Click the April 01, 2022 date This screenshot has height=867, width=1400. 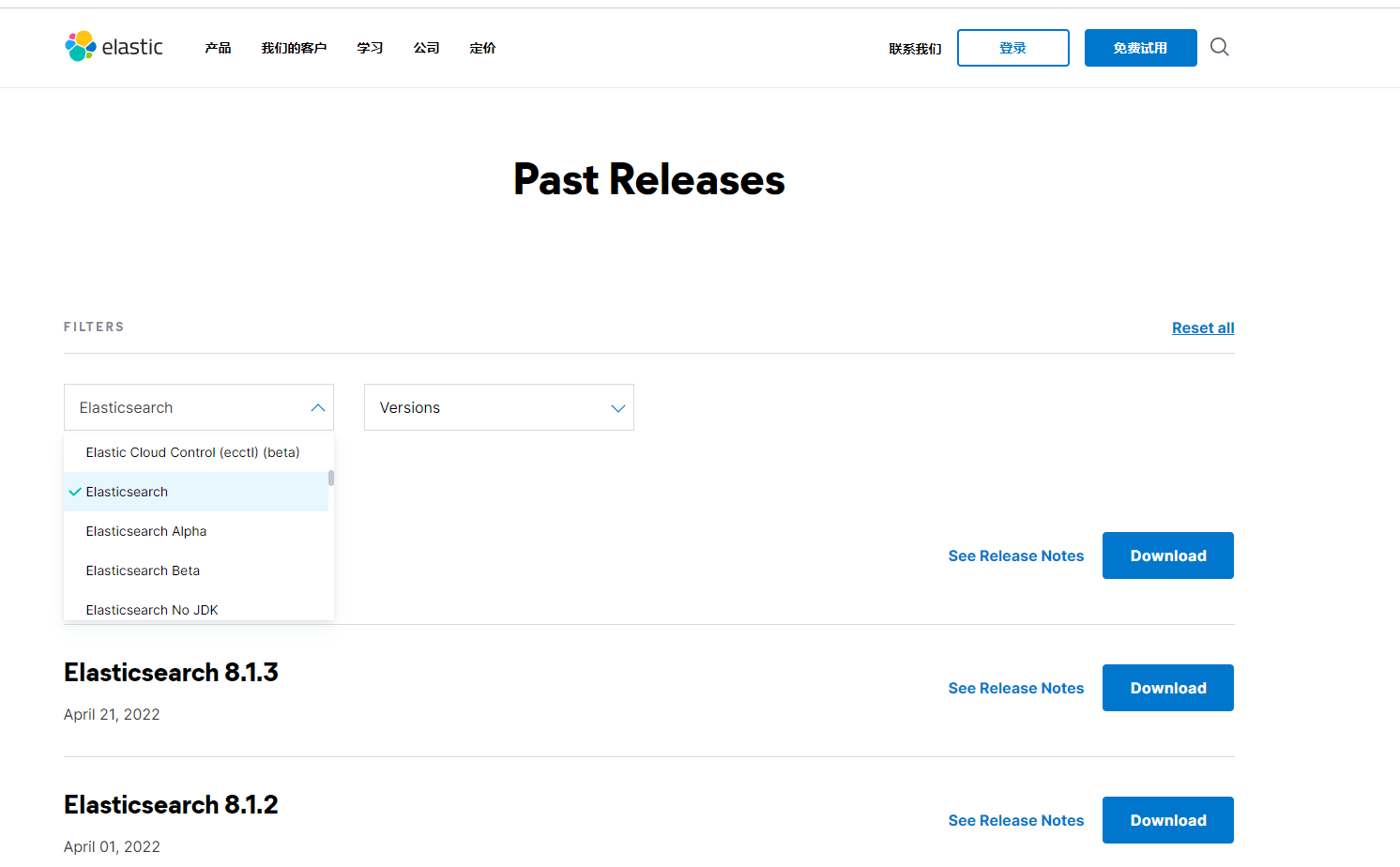tap(112, 846)
